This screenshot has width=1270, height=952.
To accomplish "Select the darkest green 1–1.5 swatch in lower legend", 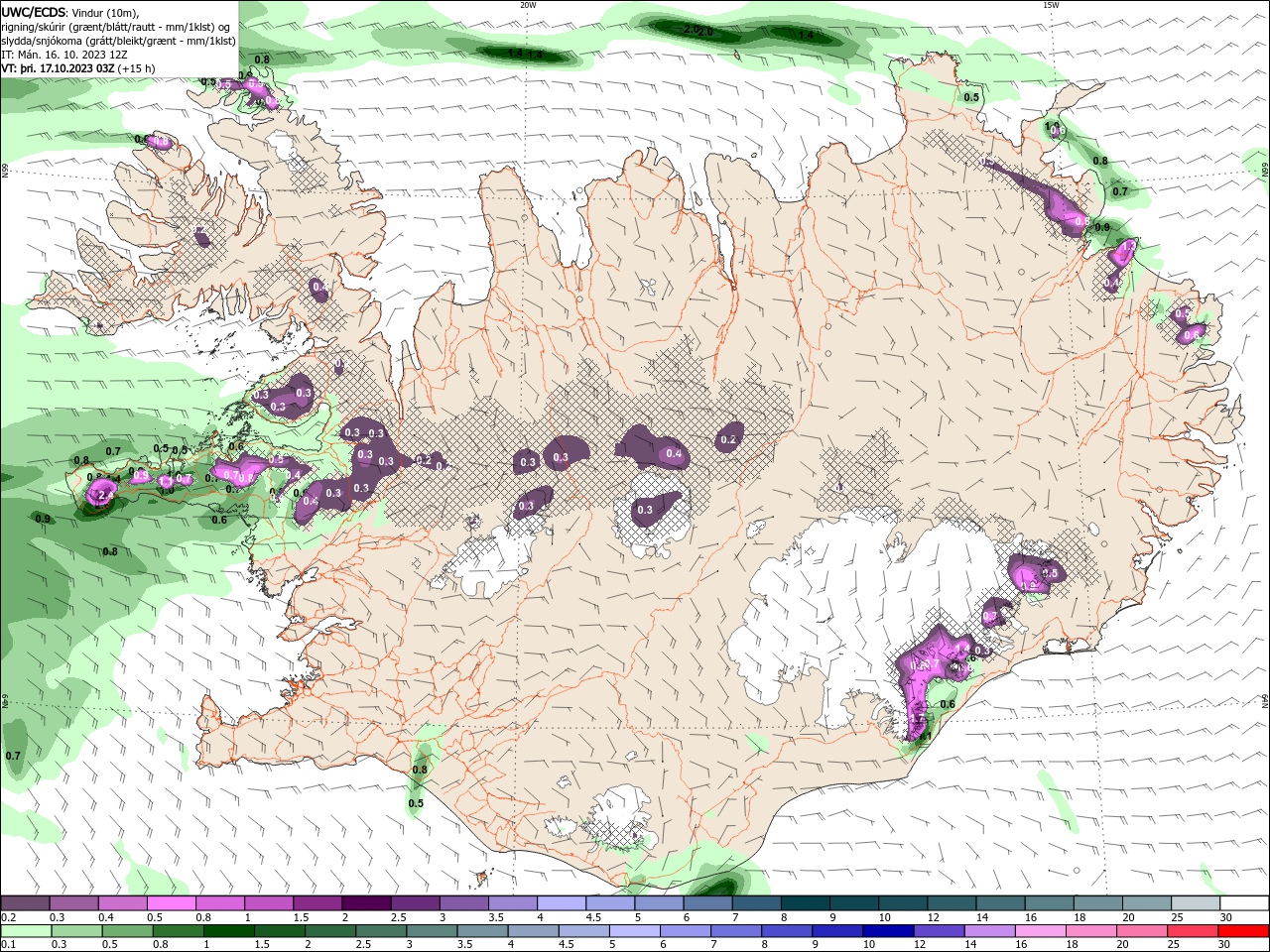I will point(228,931).
